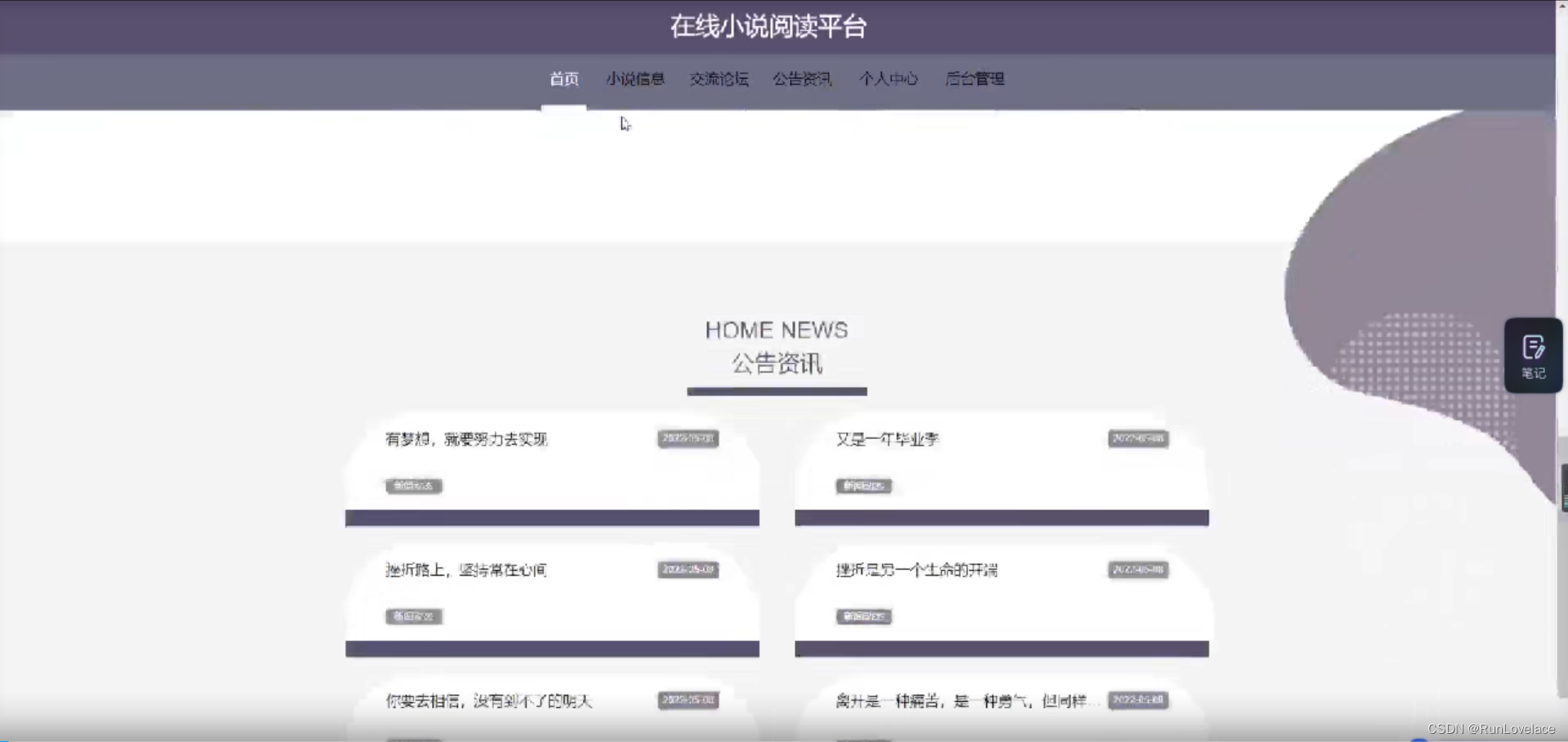Open news item 又是一年毕业季
1568x742 pixels.
click(x=887, y=439)
